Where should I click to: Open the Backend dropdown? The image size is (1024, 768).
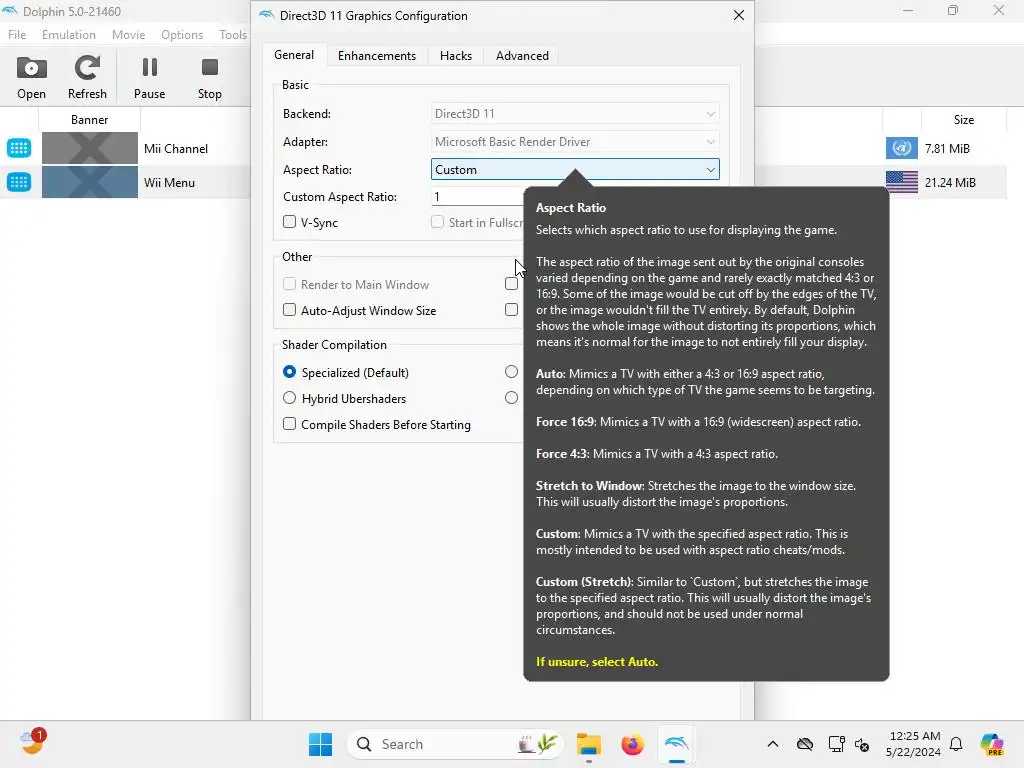click(x=575, y=114)
